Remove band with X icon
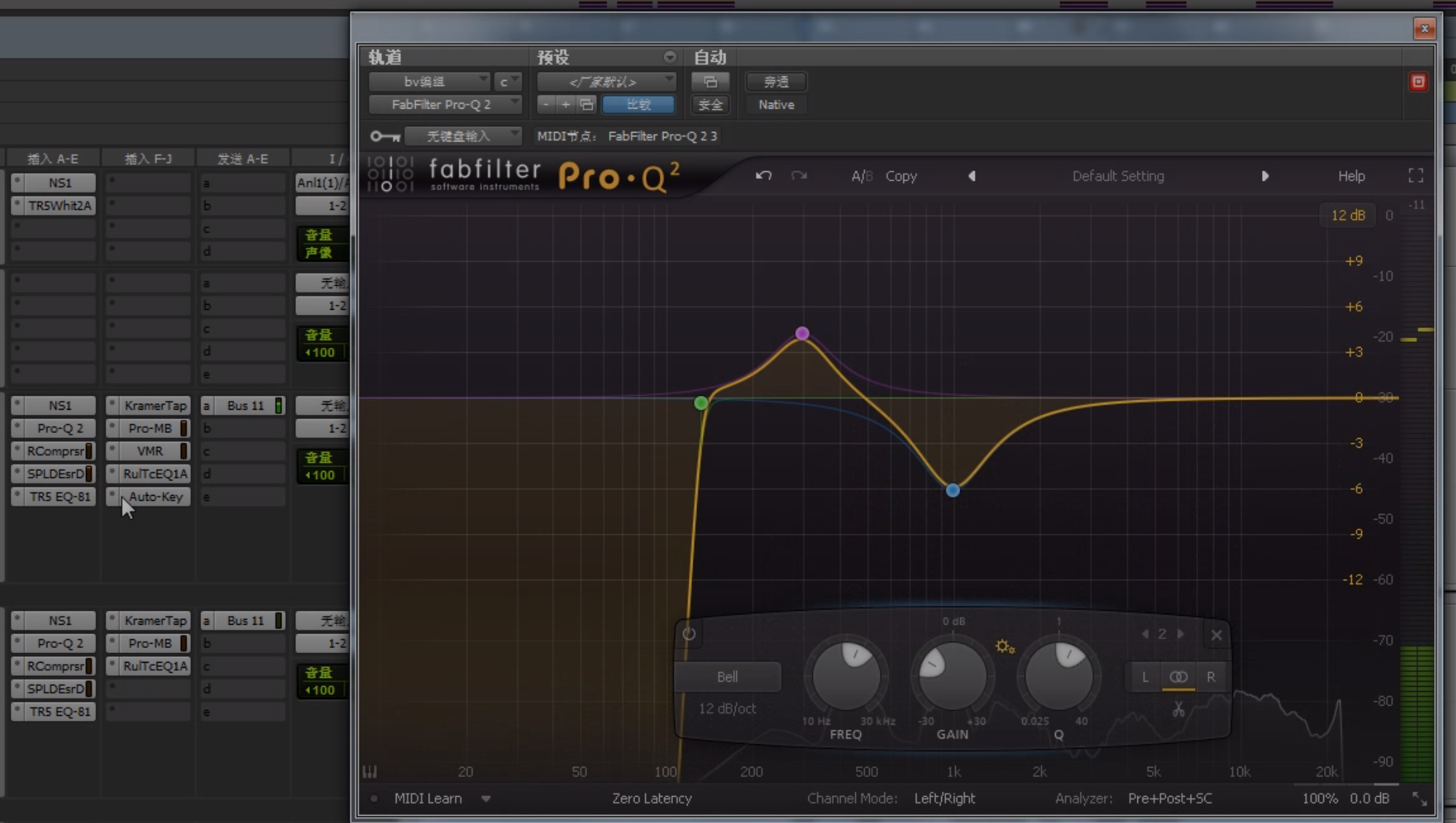The height and width of the screenshot is (823, 1456). (x=1216, y=635)
